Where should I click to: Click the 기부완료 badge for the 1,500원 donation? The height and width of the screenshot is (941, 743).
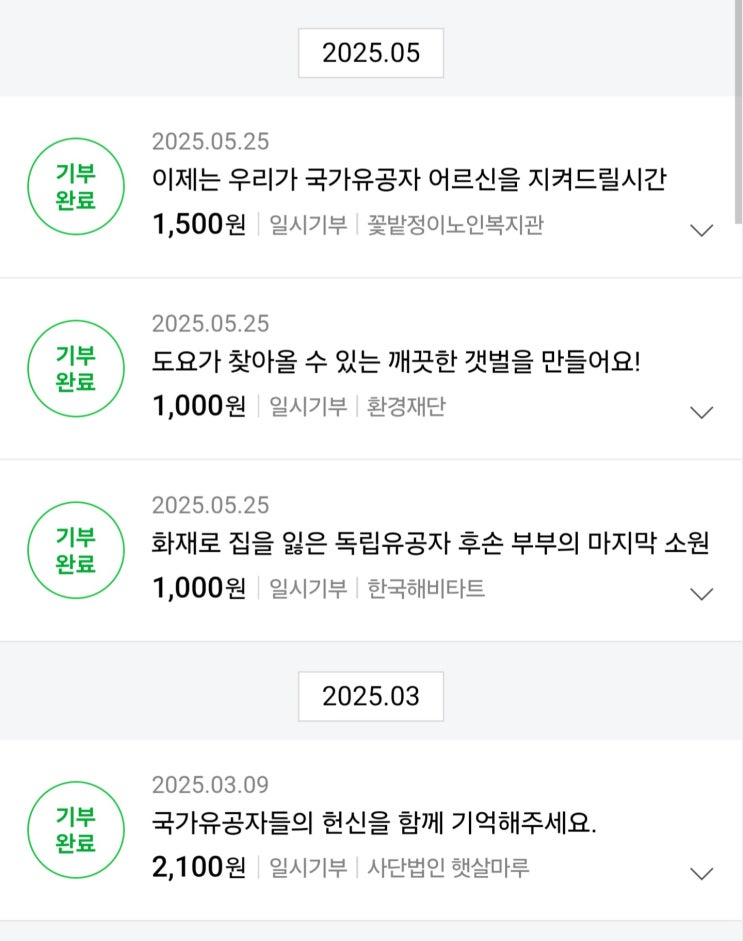(76, 186)
